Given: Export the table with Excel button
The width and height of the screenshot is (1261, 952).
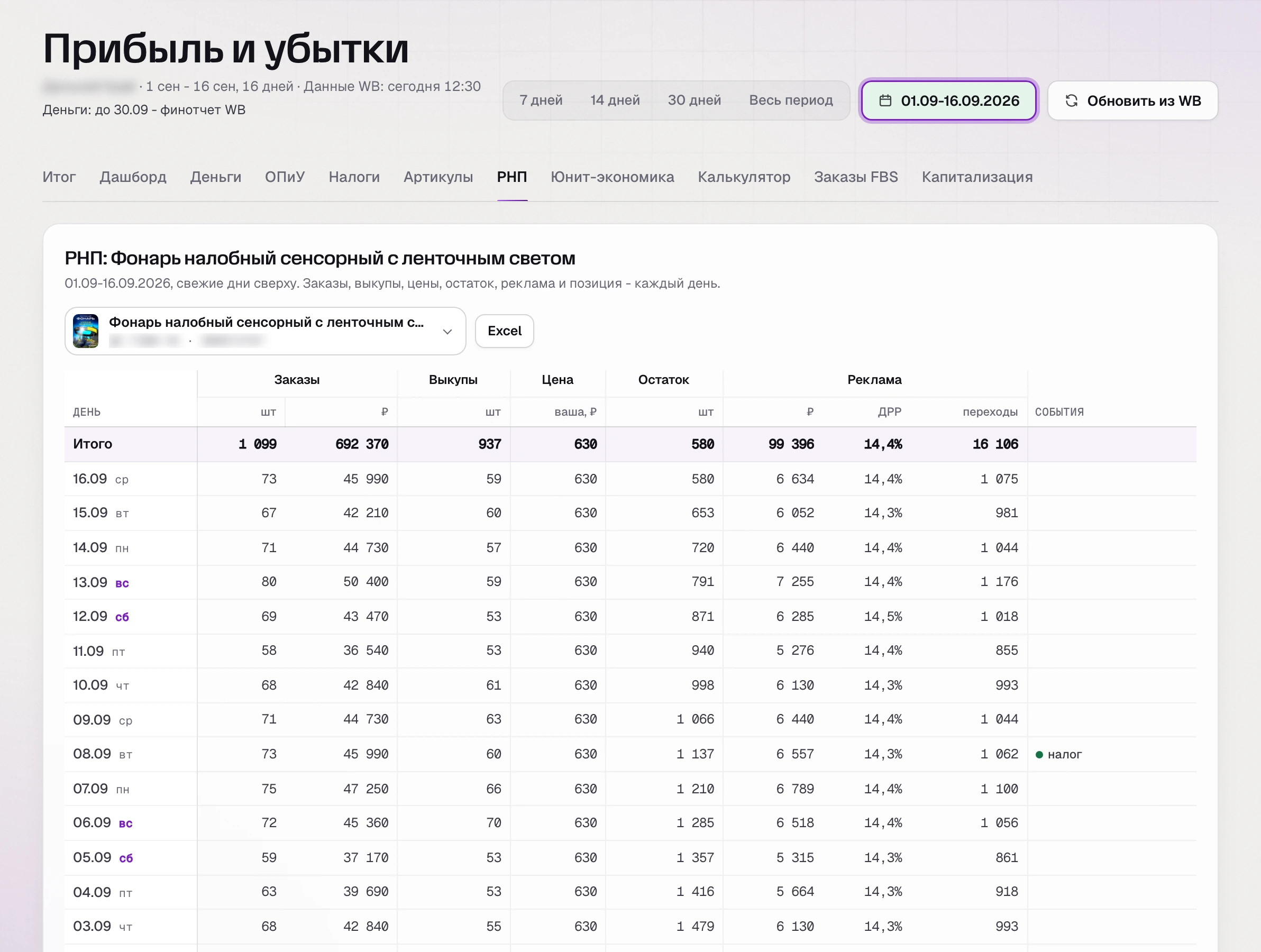Looking at the screenshot, I should click(505, 331).
